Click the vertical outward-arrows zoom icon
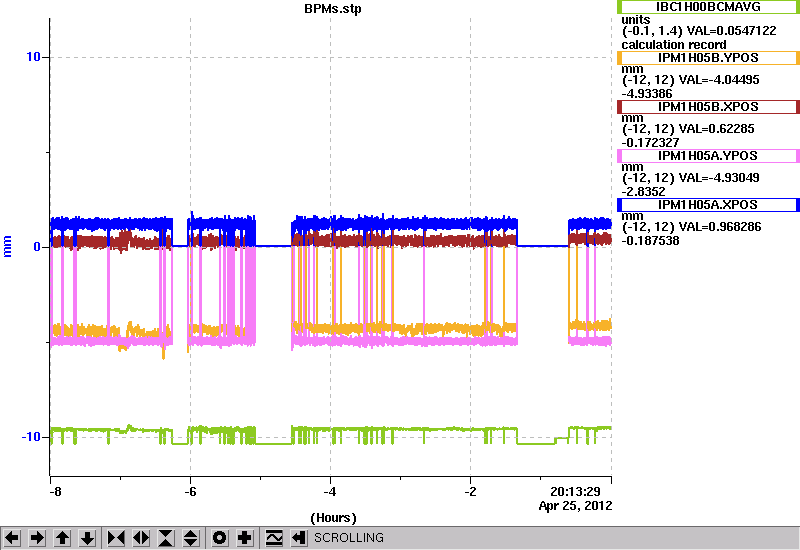Viewport: 800px width, 550px height. click(191, 538)
